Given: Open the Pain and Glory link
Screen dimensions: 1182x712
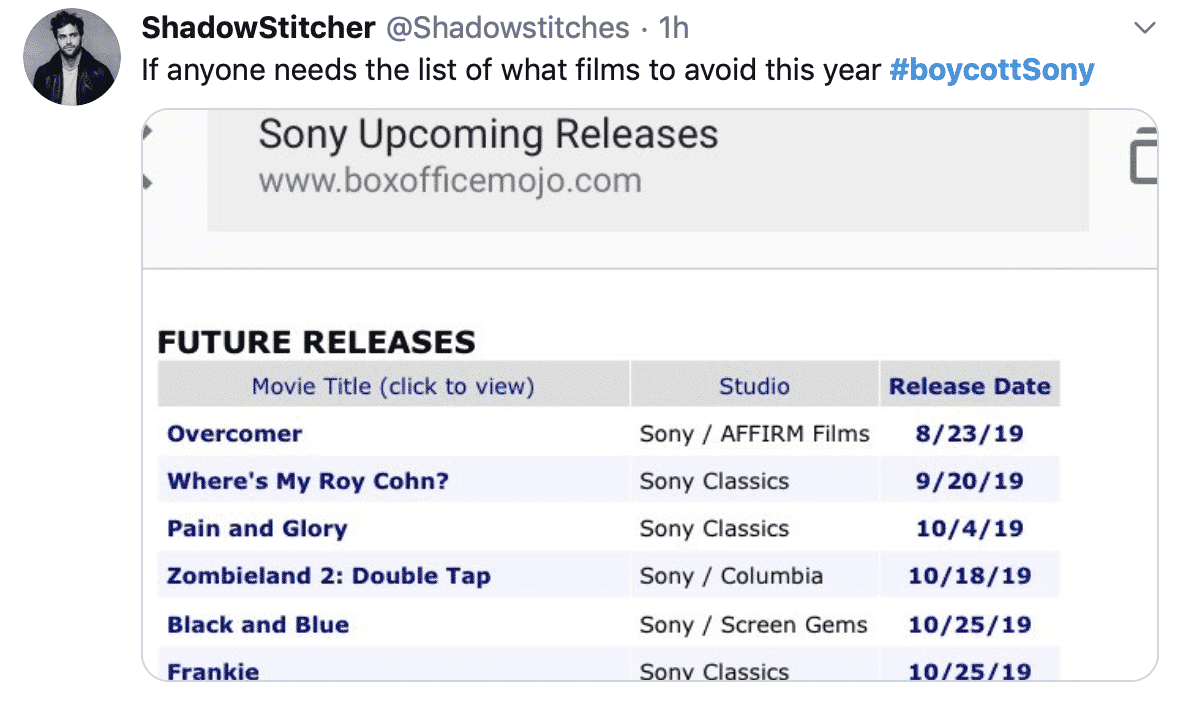Looking at the screenshot, I should 257,529.
